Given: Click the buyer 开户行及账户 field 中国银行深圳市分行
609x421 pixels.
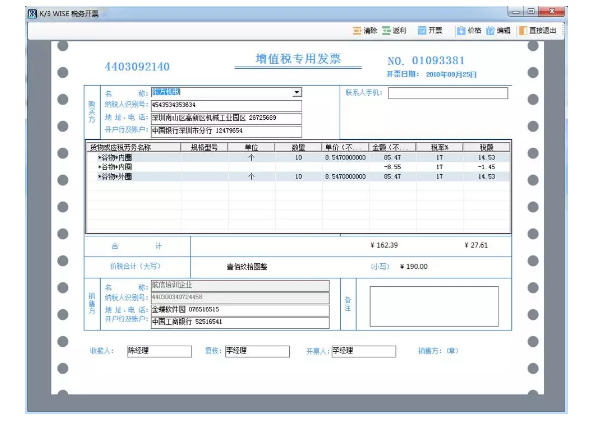Looking at the screenshot, I should [226, 131].
